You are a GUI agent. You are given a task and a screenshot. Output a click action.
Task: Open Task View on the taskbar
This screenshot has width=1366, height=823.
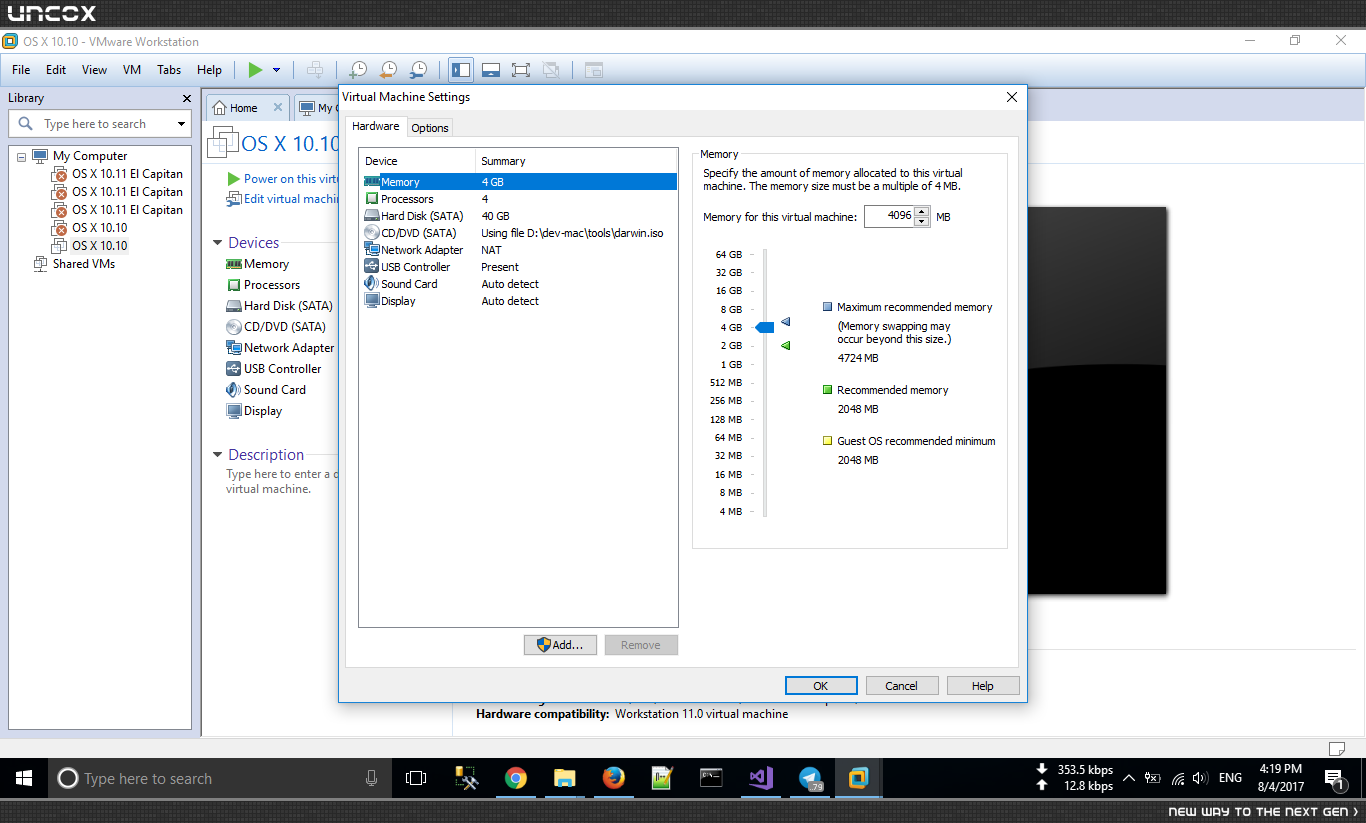(x=416, y=779)
